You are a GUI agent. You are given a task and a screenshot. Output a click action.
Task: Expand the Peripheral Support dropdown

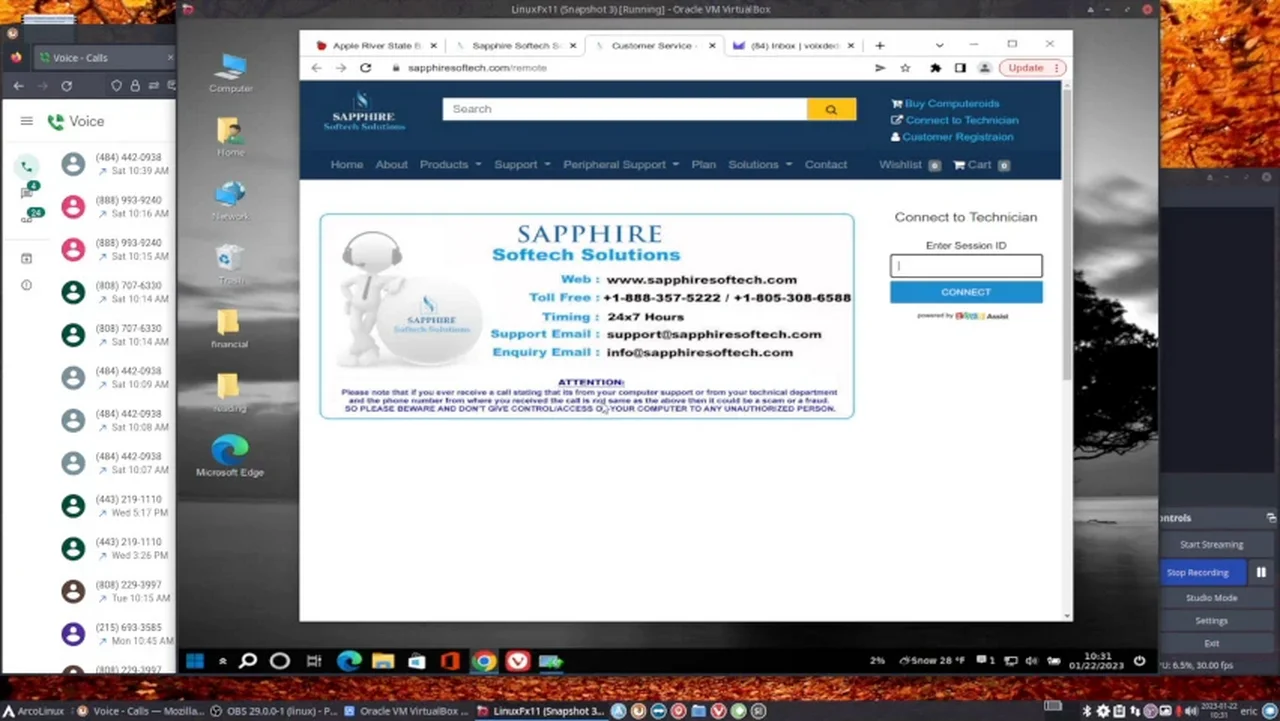pyautogui.click(x=620, y=165)
